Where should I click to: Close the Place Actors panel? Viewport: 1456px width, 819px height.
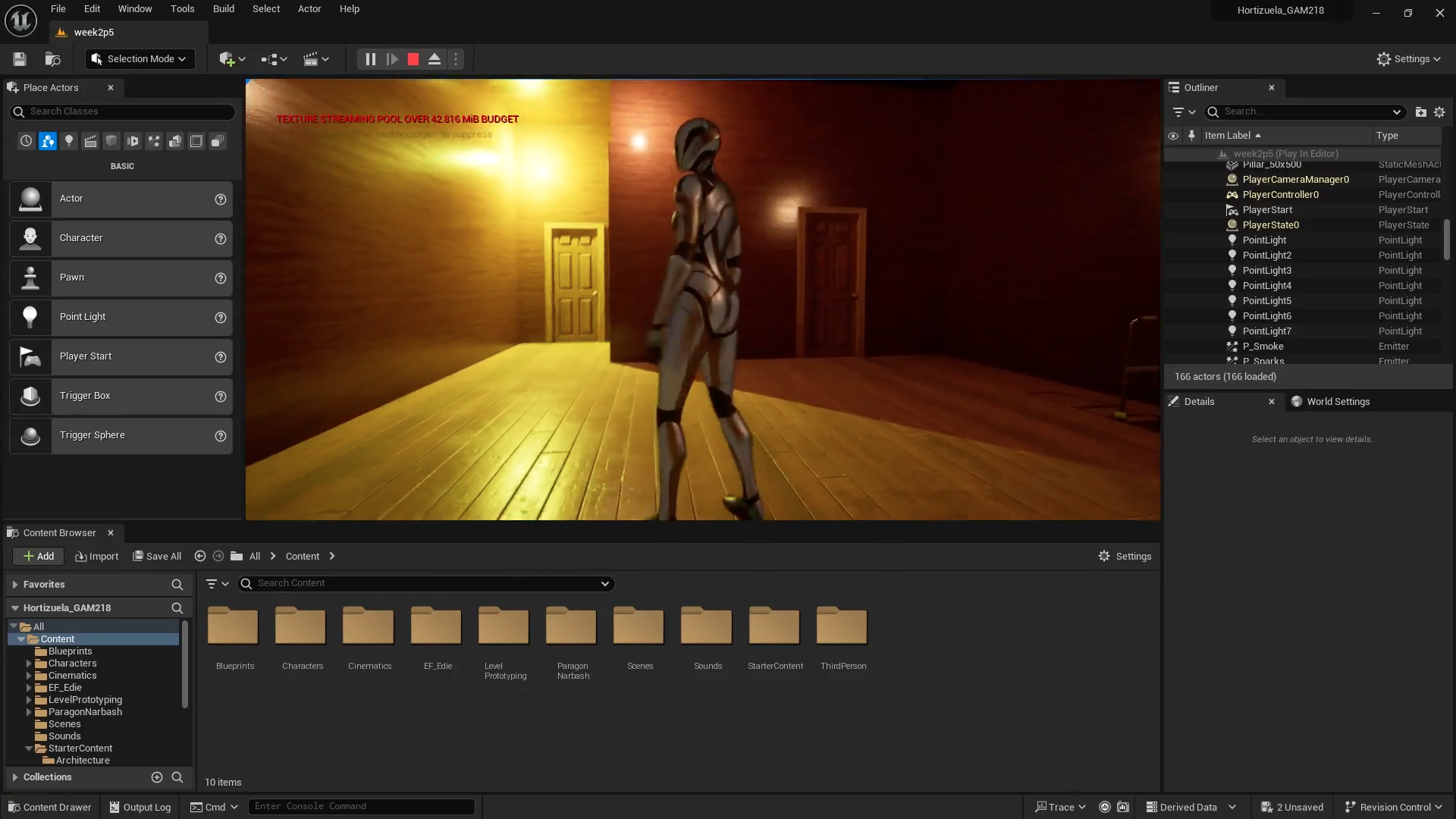coord(111,88)
